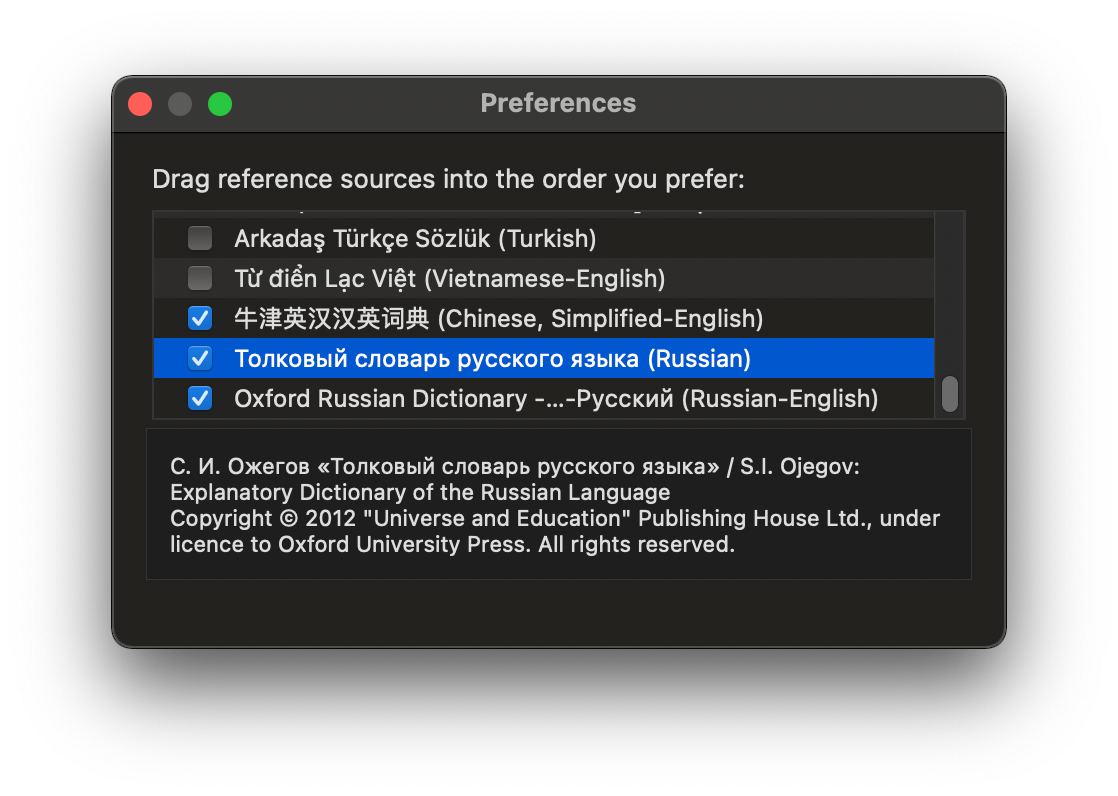The image size is (1118, 796).
Task: Uncheck the Толковый словарь русского языка checkbox
Action: point(200,358)
